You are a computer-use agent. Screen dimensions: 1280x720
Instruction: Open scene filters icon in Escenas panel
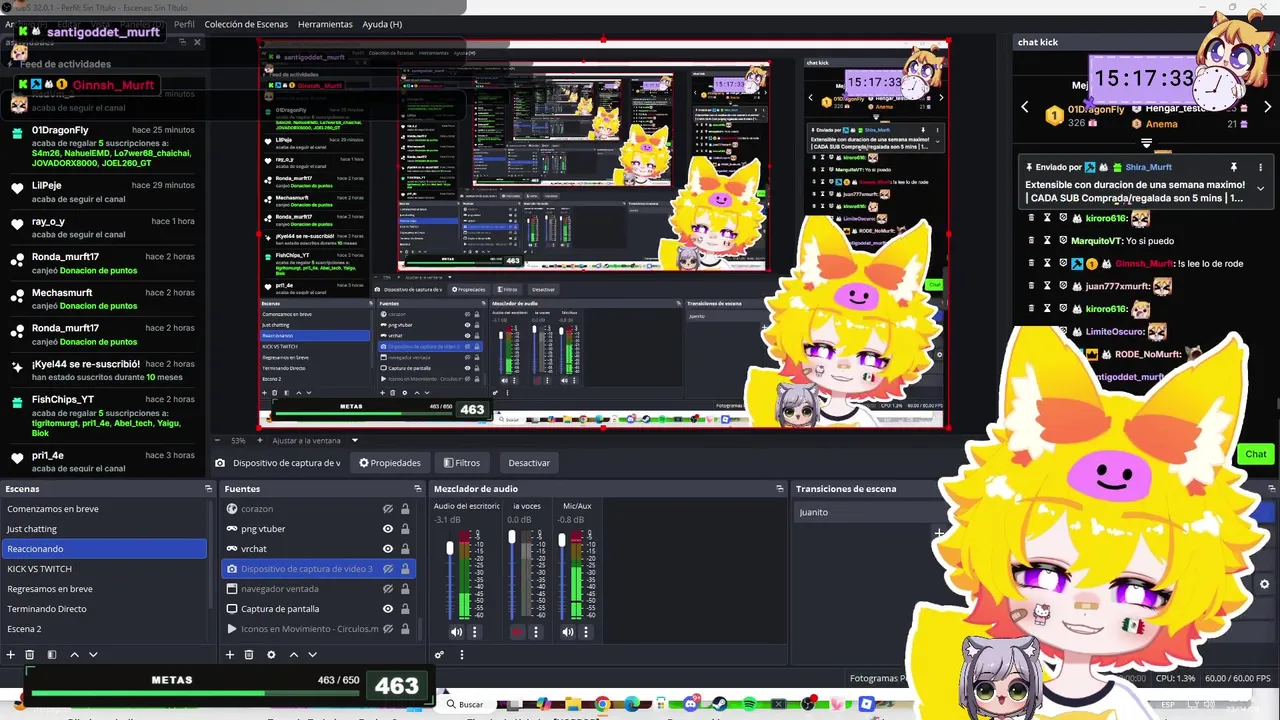51,655
